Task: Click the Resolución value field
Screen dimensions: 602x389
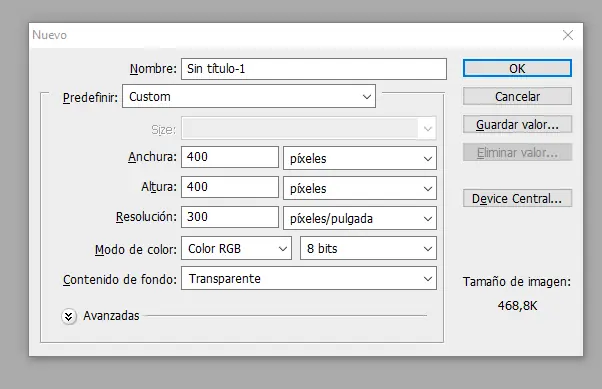Action: tap(230, 217)
